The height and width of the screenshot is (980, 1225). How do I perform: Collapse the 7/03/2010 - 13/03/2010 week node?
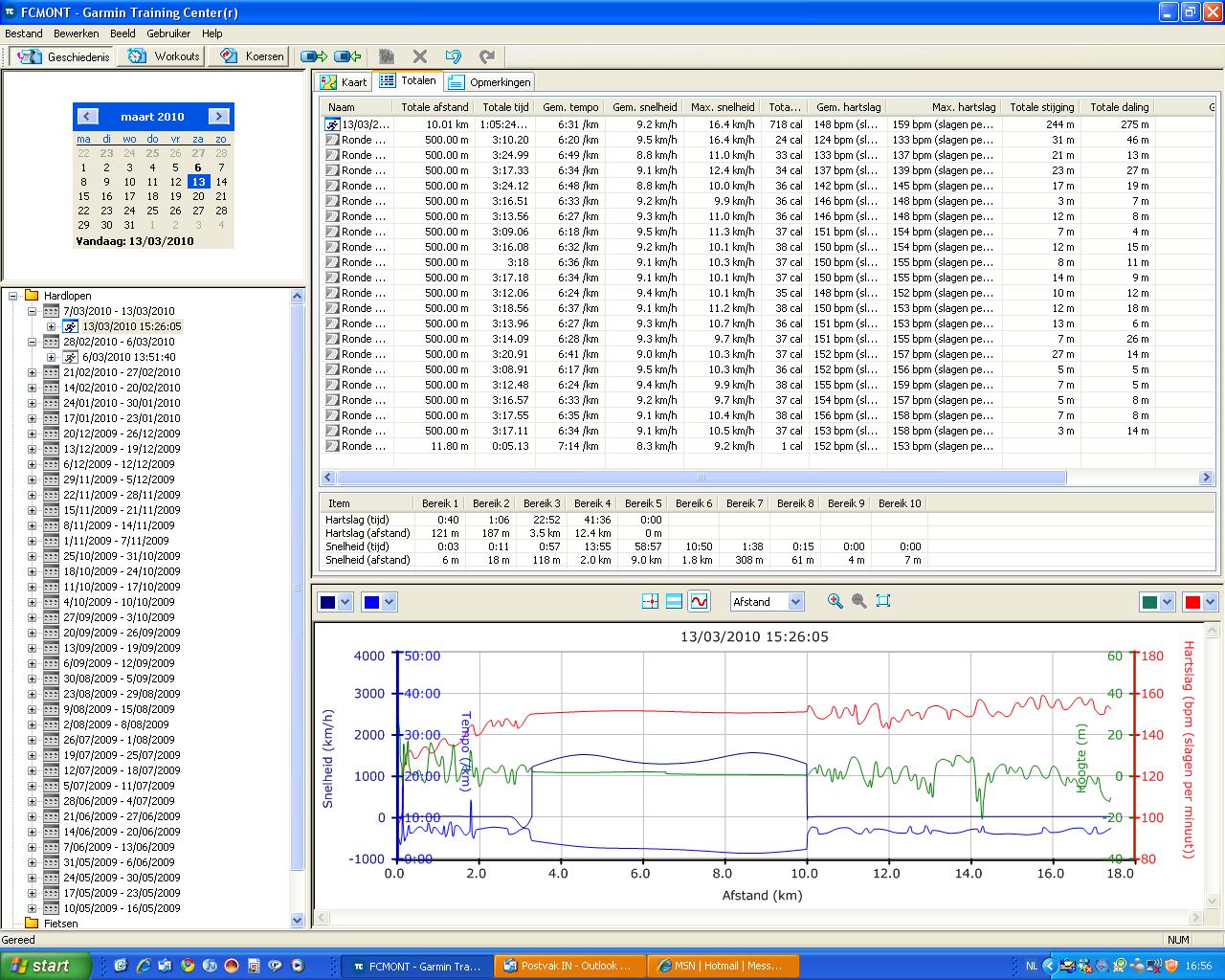pos(32,311)
